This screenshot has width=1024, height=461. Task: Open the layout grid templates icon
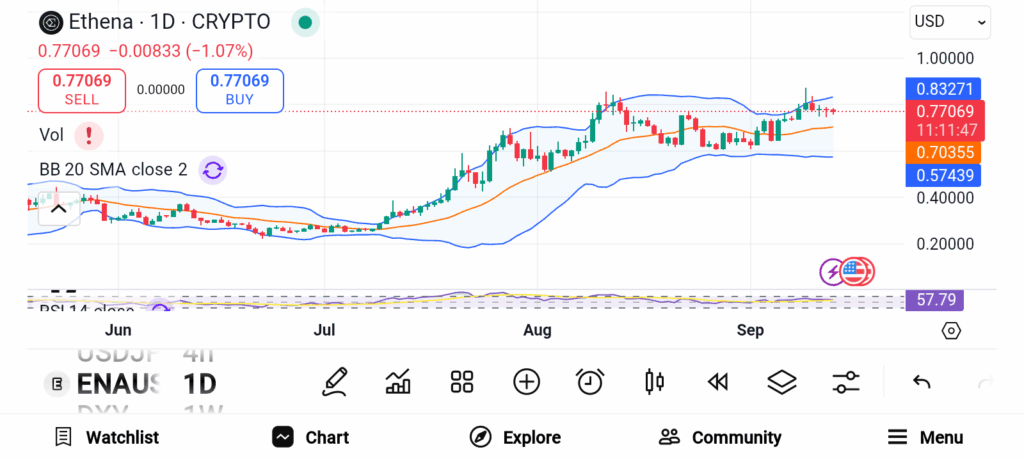[x=461, y=381]
